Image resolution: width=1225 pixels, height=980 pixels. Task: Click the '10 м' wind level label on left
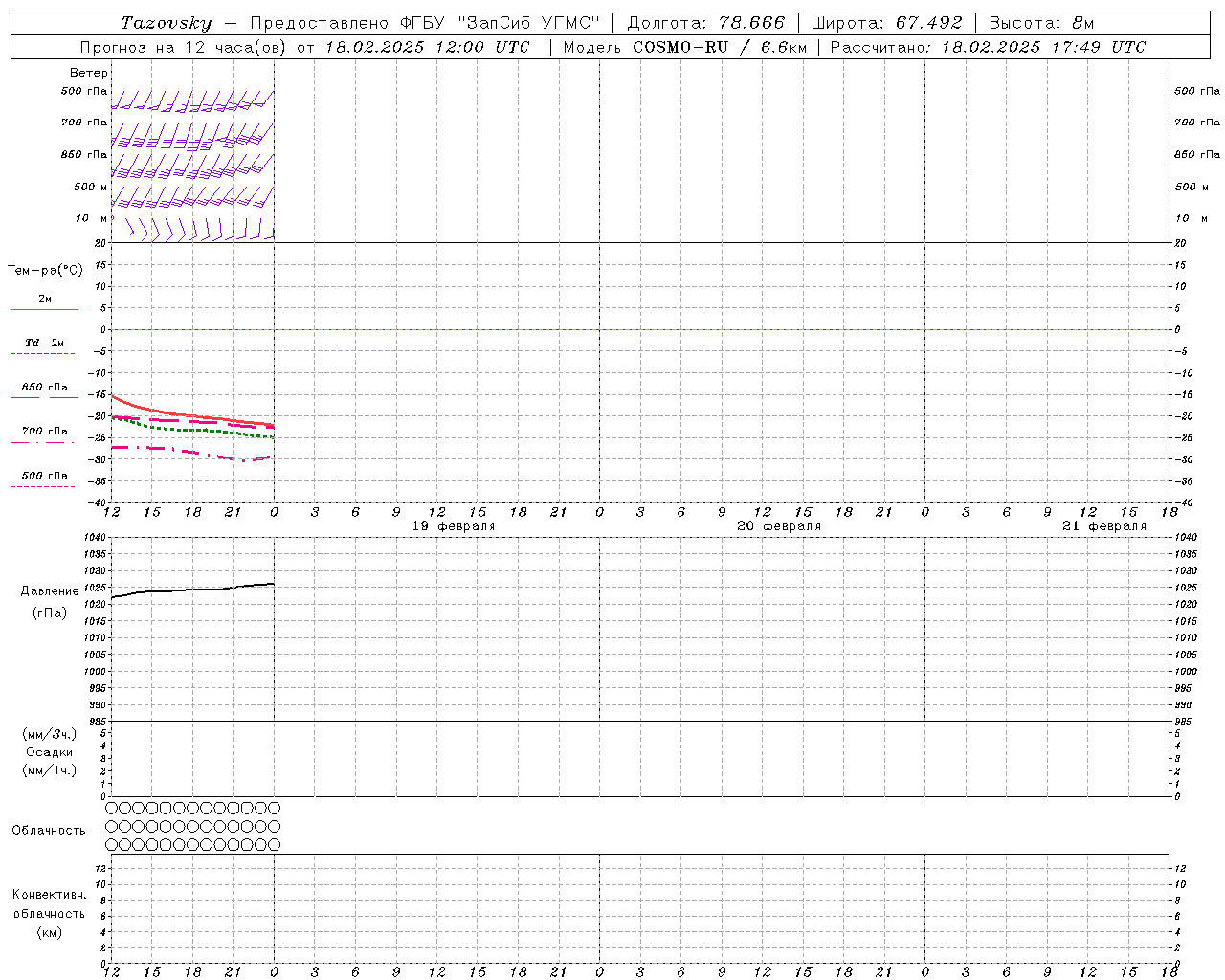pos(91,219)
